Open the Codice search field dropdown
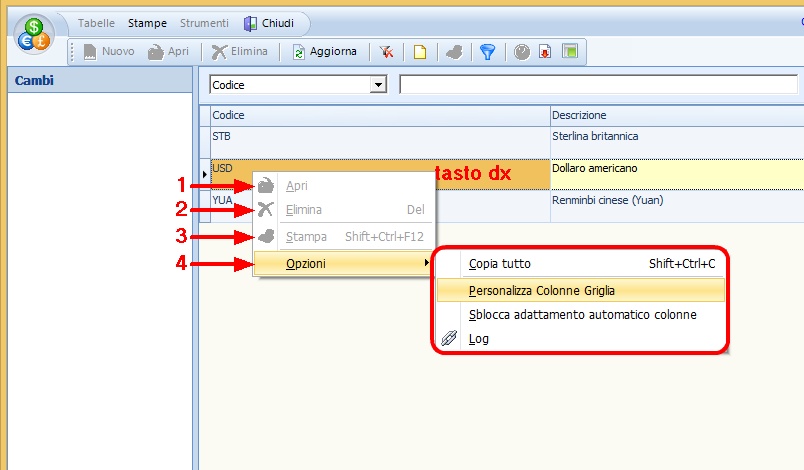Image resolution: width=804 pixels, height=470 pixels. (378, 85)
